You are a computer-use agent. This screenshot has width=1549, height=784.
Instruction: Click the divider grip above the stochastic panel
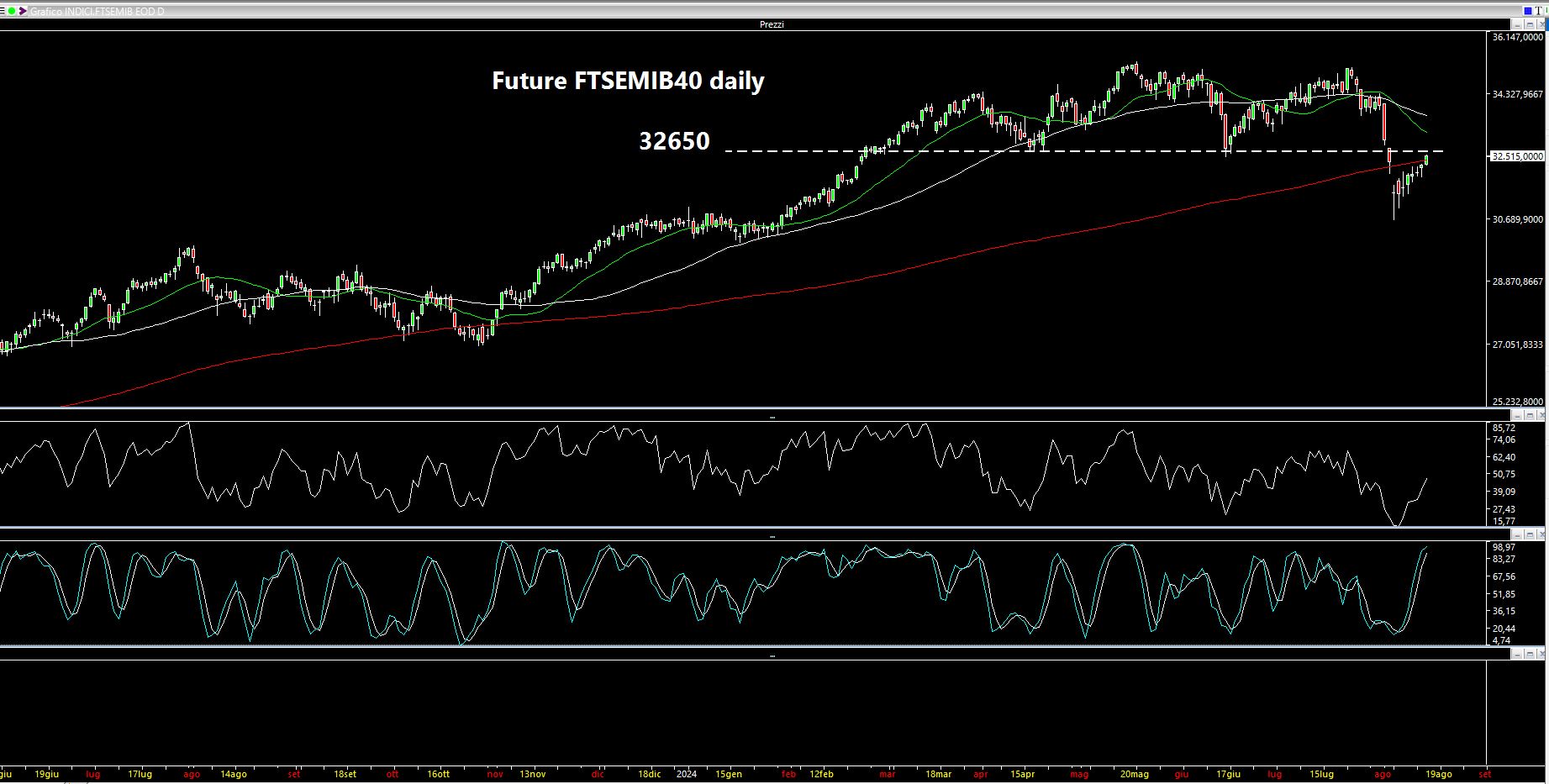click(x=772, y=536)
